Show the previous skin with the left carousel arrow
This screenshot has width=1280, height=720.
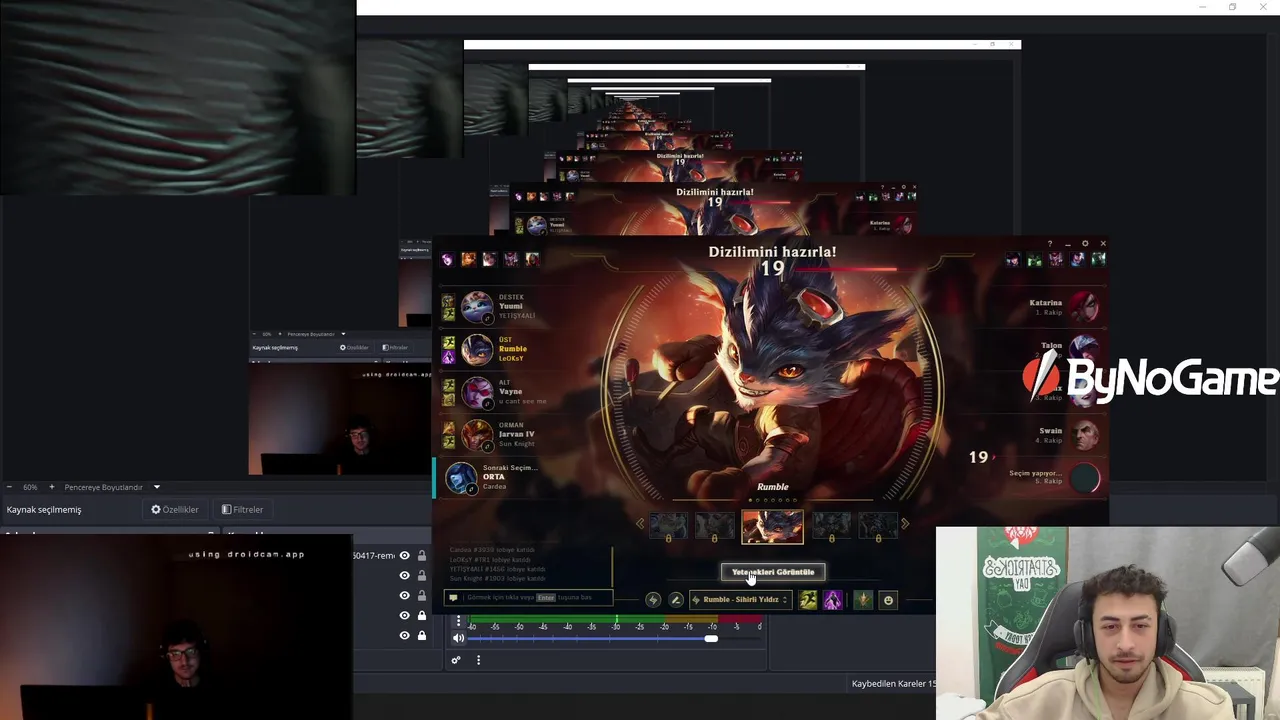point(640,523)
